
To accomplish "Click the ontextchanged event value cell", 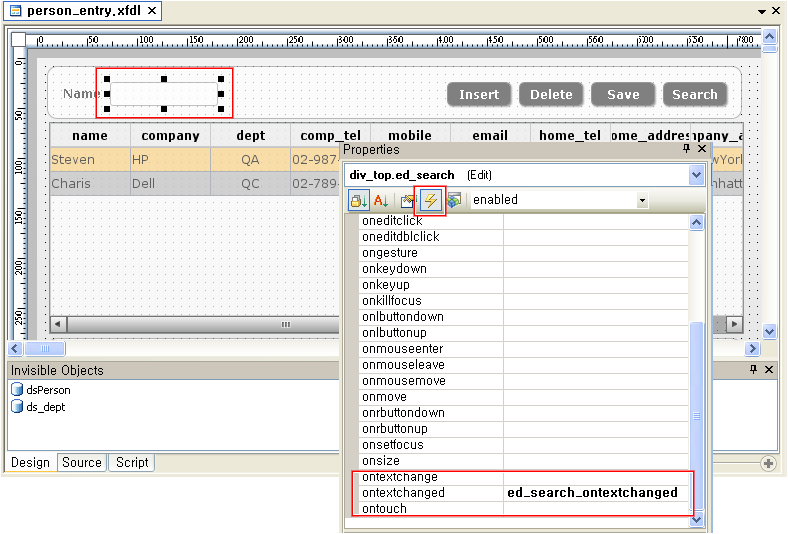I will coord(595,493).
